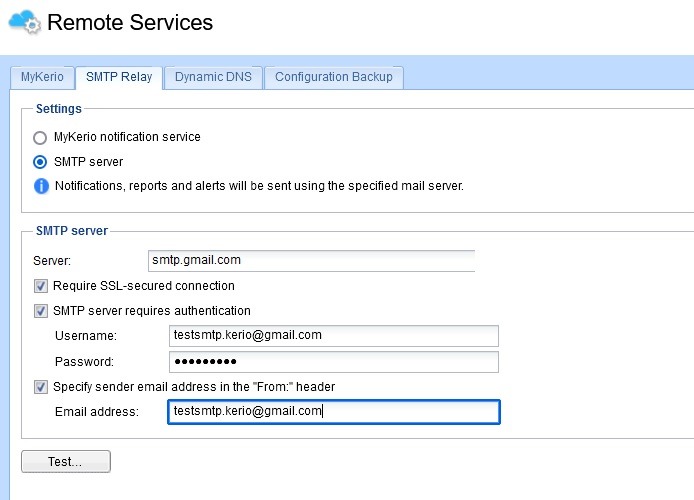Image resolution: width=694 pixels, height=500 pixels.
Task: Click the blue information icon
Action: coord(41,186)
